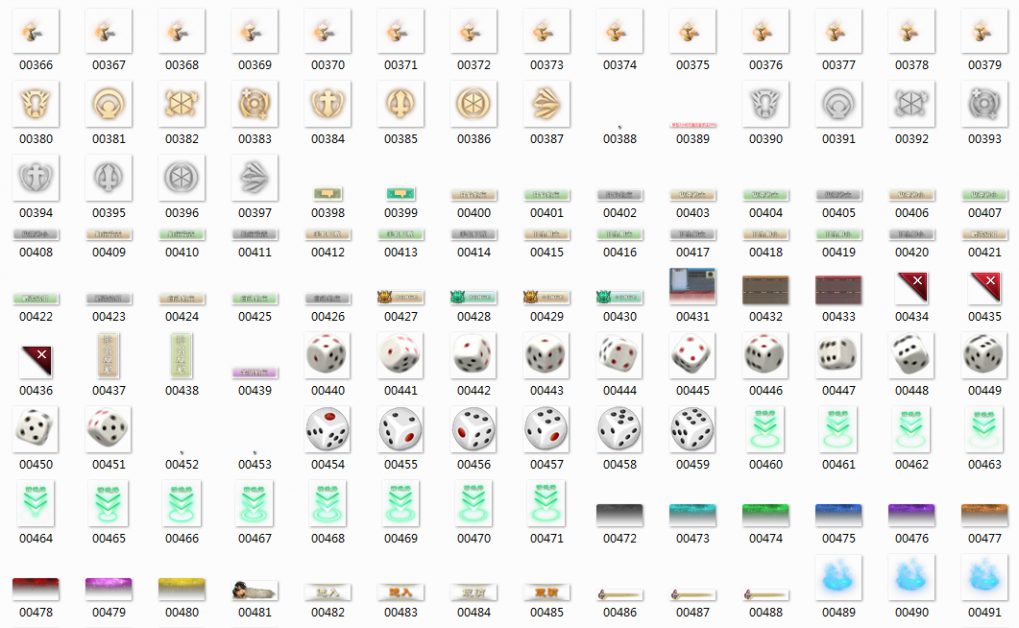The height and width of the screenshot is (628, 1019).
Task: Click the orange button image 00485
Action: click(547, 591)
